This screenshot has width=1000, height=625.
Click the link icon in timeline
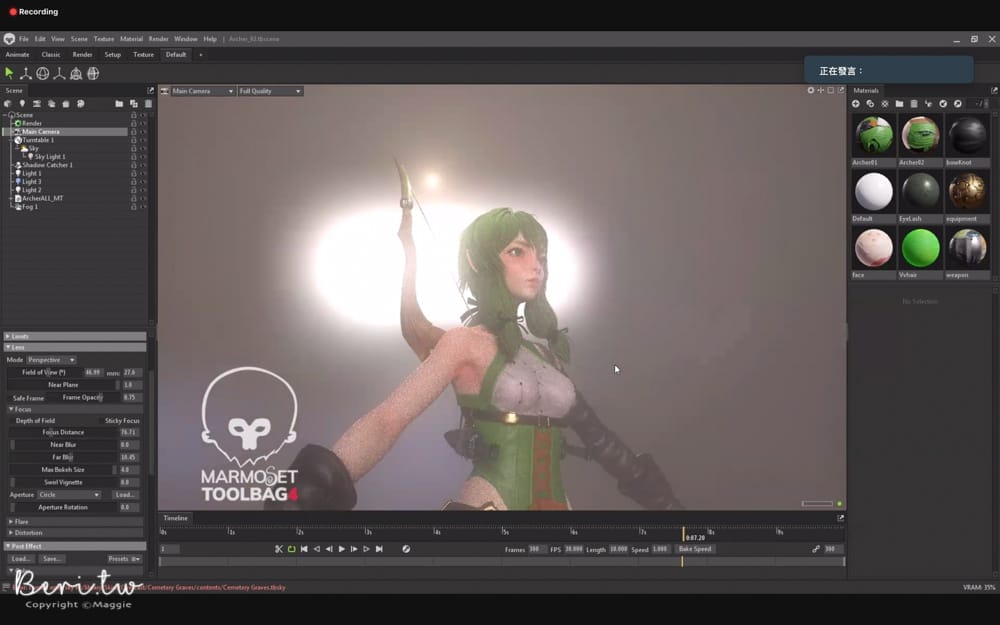pos(816,549)
